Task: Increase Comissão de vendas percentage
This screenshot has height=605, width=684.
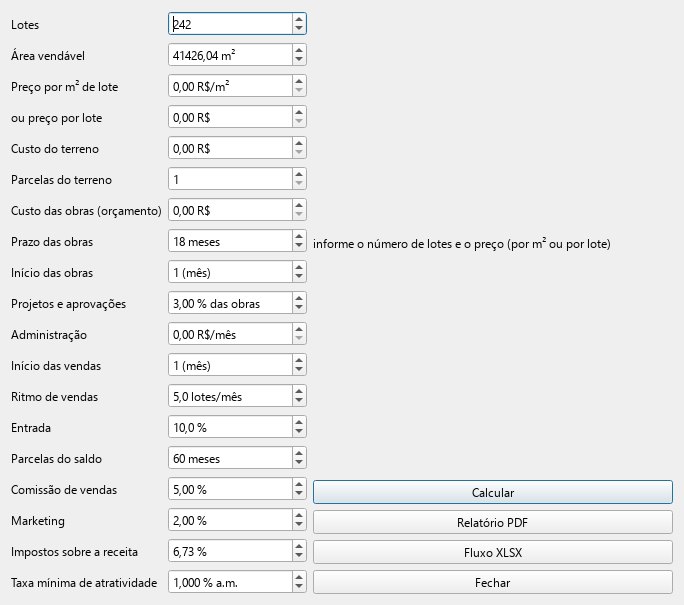Action: pyautogui.click(x=299, y=484)
